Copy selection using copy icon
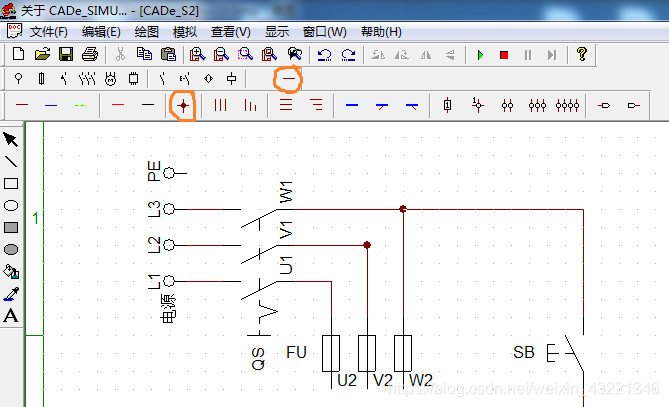669x407 pixels. tap(144, 54)
